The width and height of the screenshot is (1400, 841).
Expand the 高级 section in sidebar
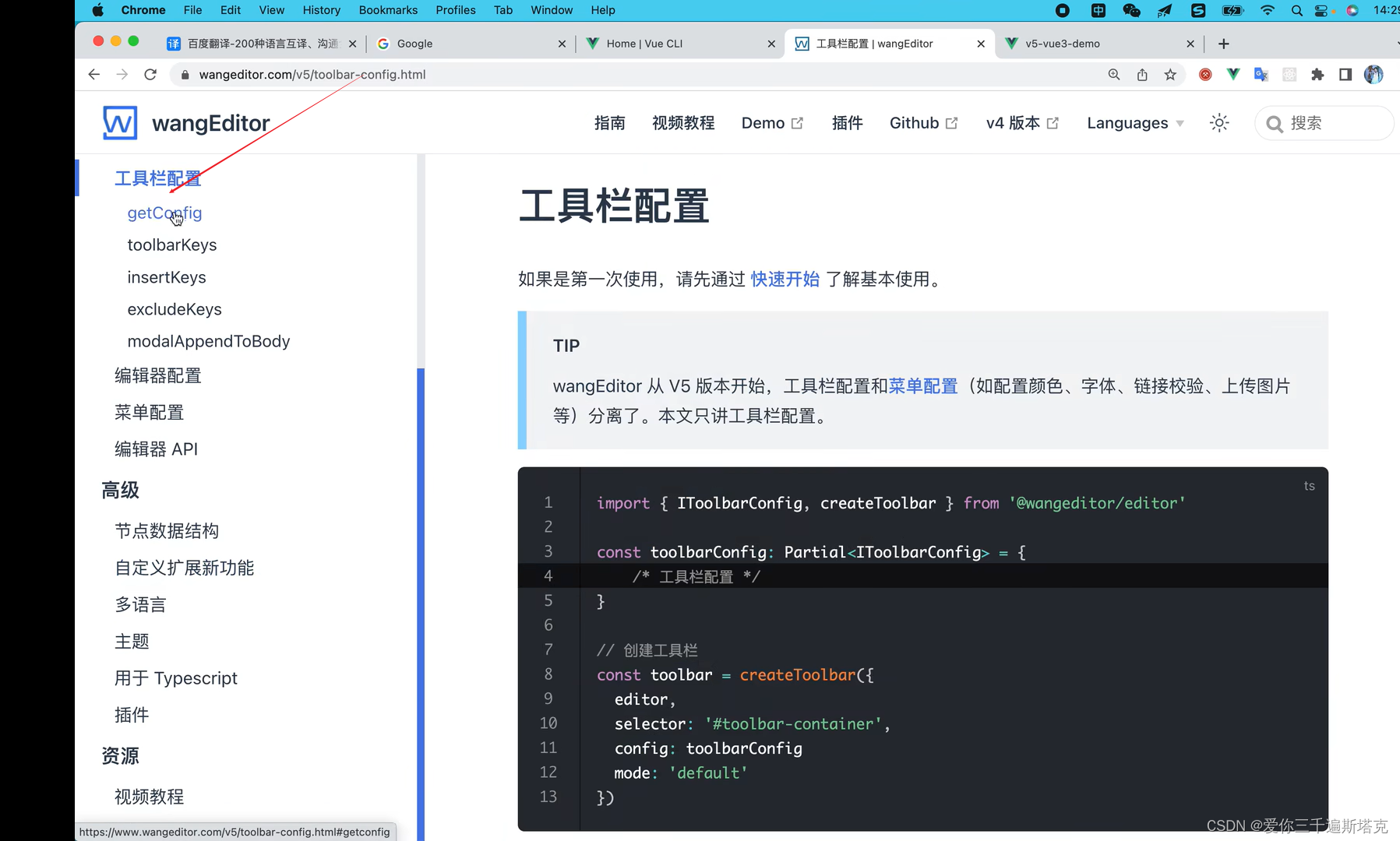[x=120, y=490]
